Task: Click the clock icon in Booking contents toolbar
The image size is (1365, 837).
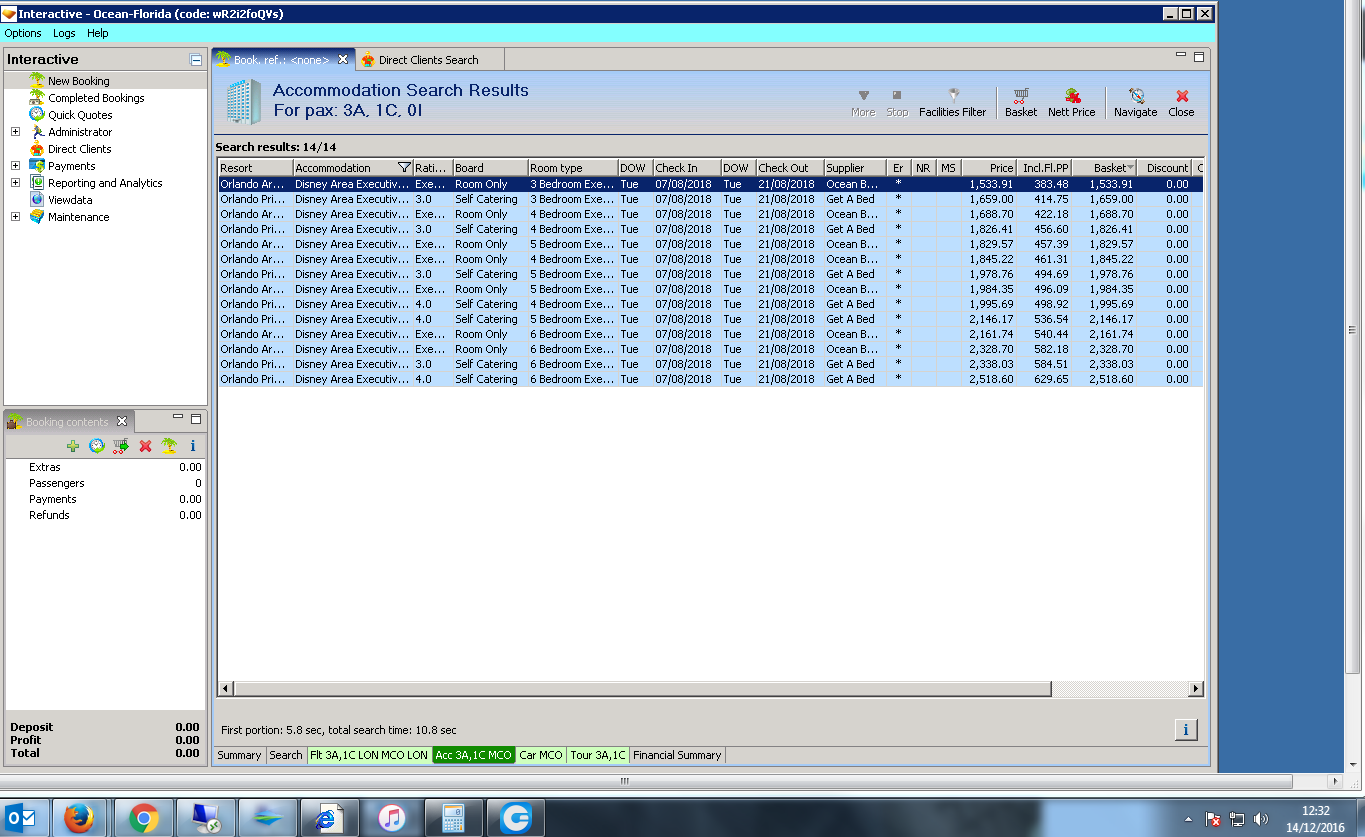Action: point(97,446)
